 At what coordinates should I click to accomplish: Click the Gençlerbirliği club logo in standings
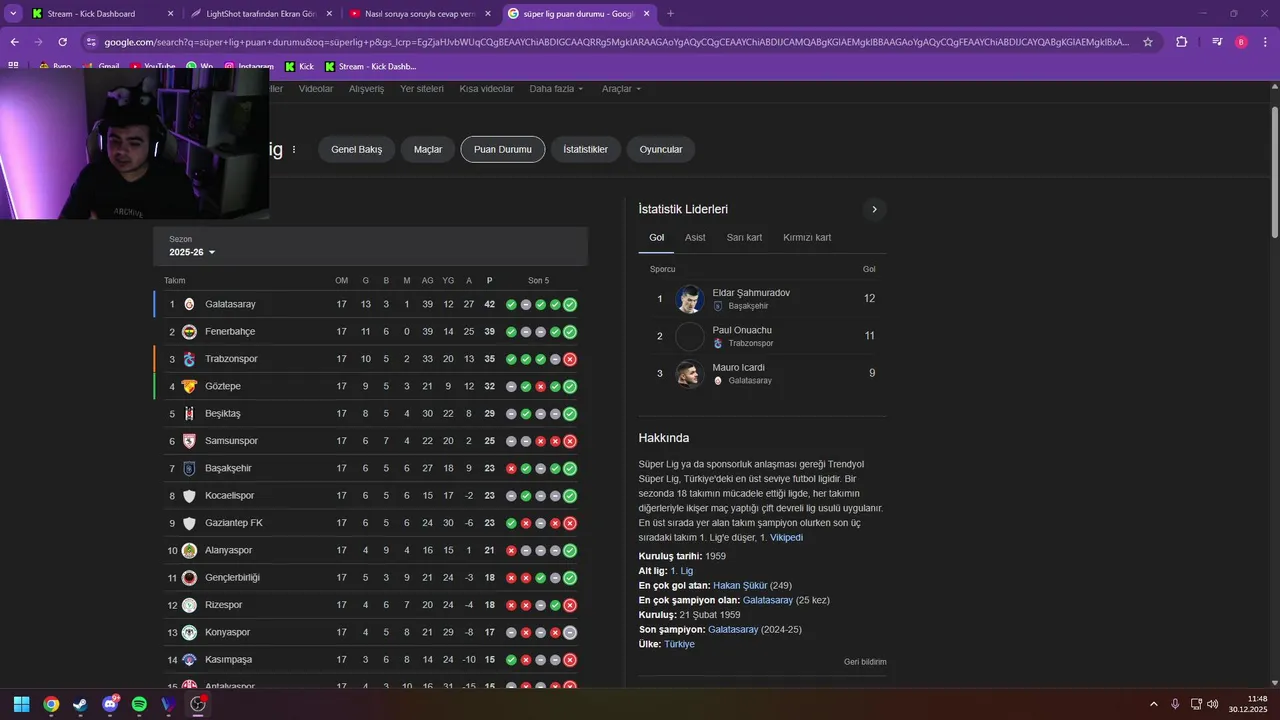pyautogui.click(x=189, y=578)
